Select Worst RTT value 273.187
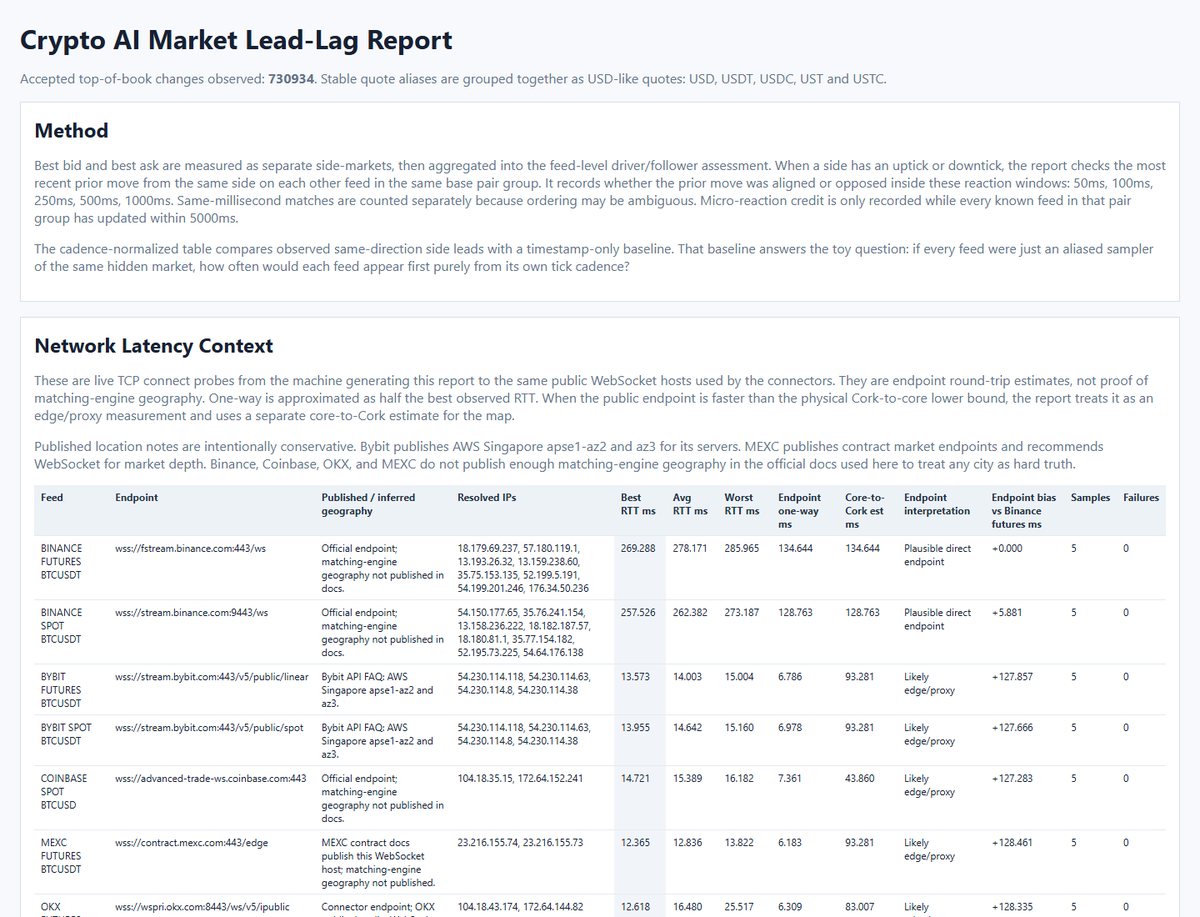Image resolution: width=1200 pixels, height=917 pixels. tap(742, 612)
